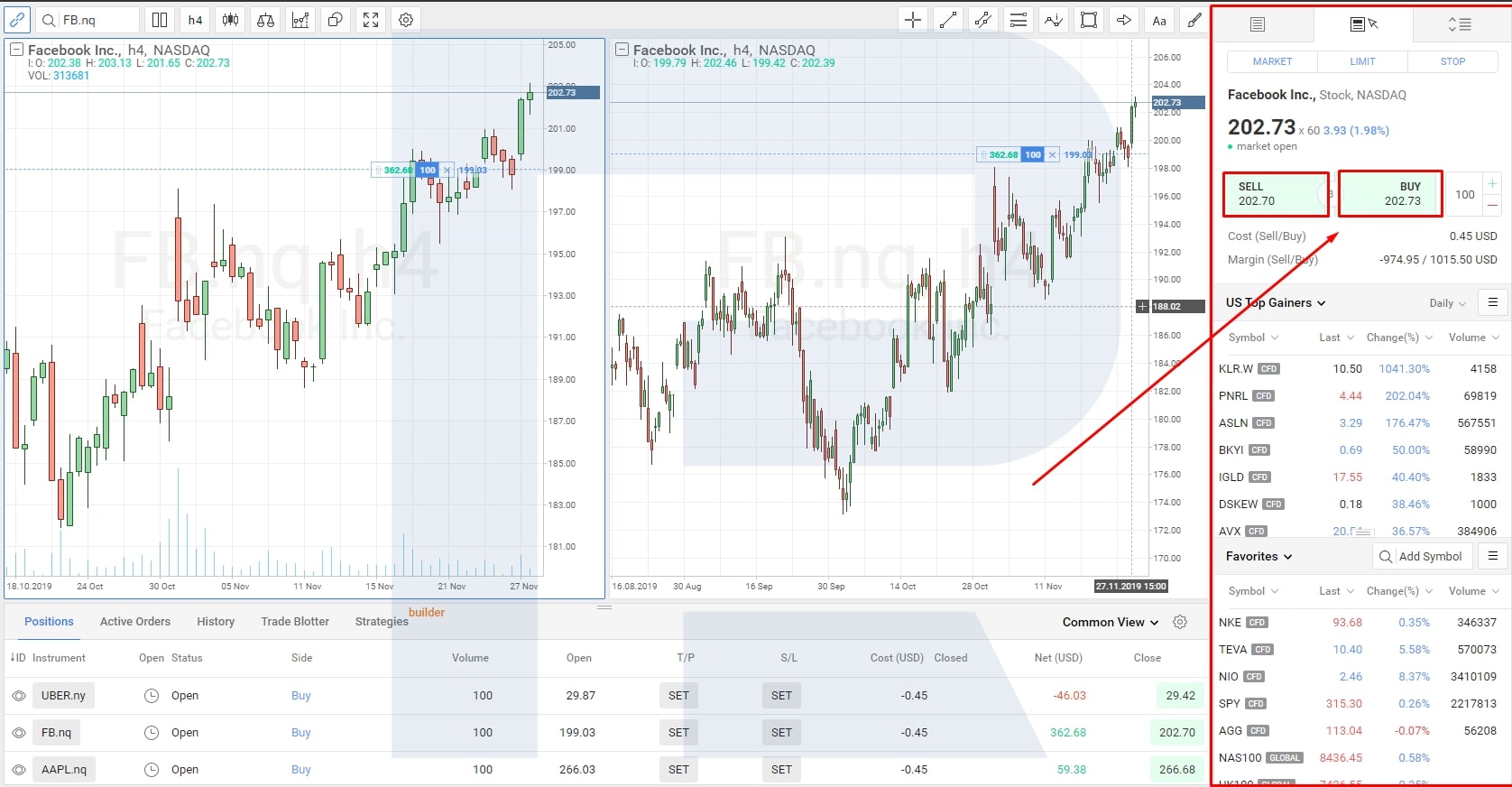
Task: Expand the US Top Gainers dropdown
Action: (x=1276, y=303)
